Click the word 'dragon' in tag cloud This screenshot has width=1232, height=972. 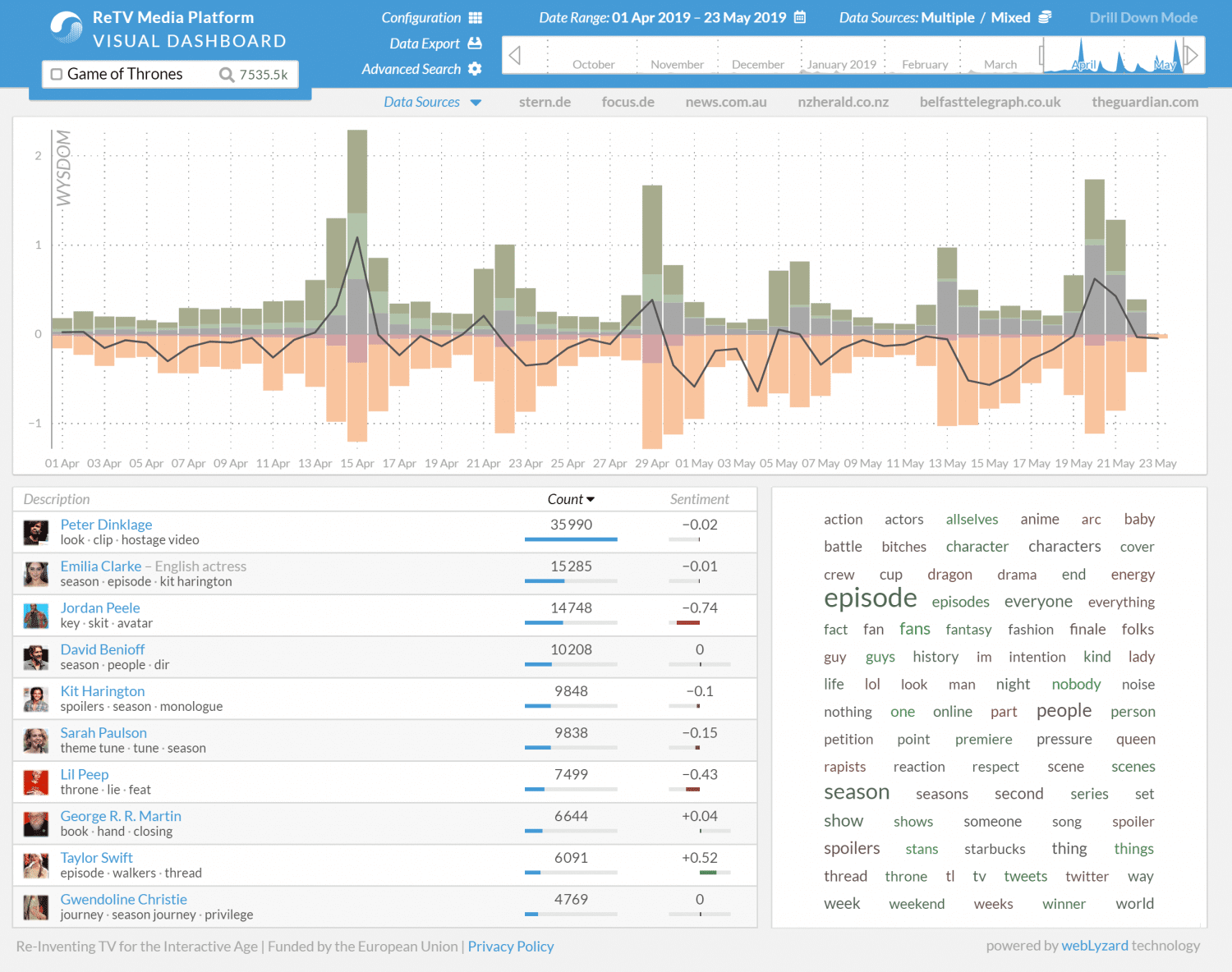949,575
